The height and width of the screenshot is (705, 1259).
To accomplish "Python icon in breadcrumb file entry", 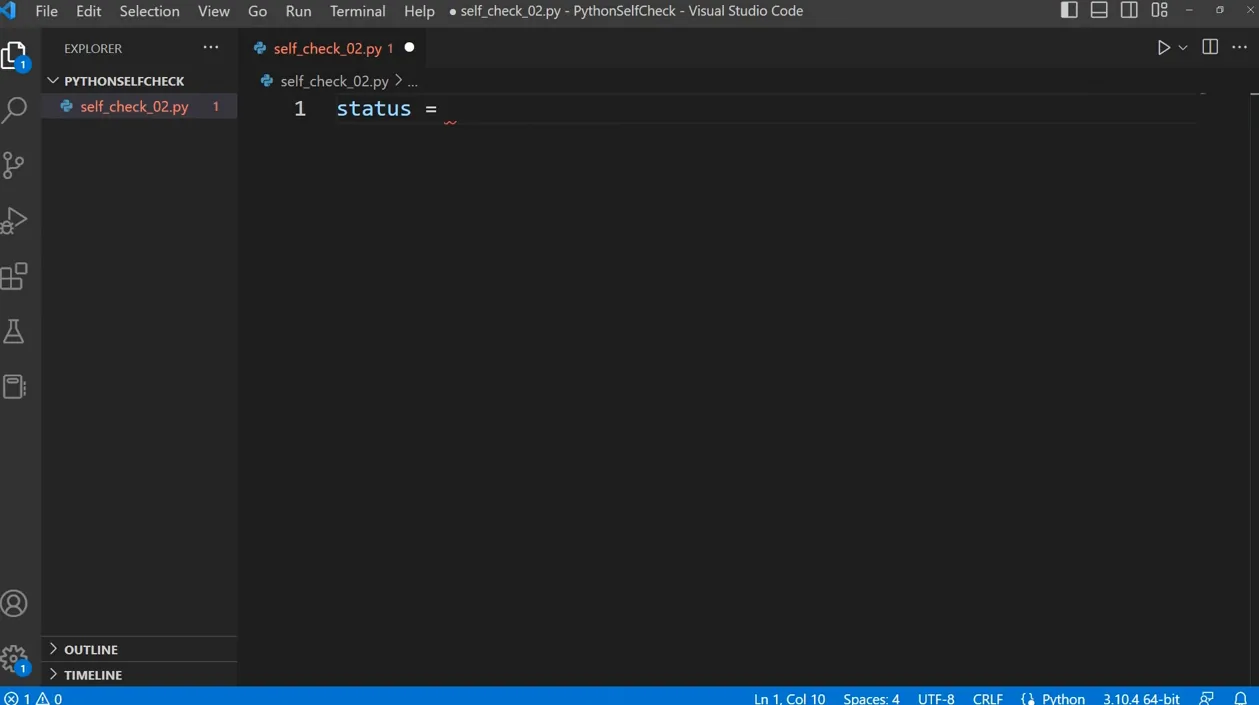I will [267, 81].
